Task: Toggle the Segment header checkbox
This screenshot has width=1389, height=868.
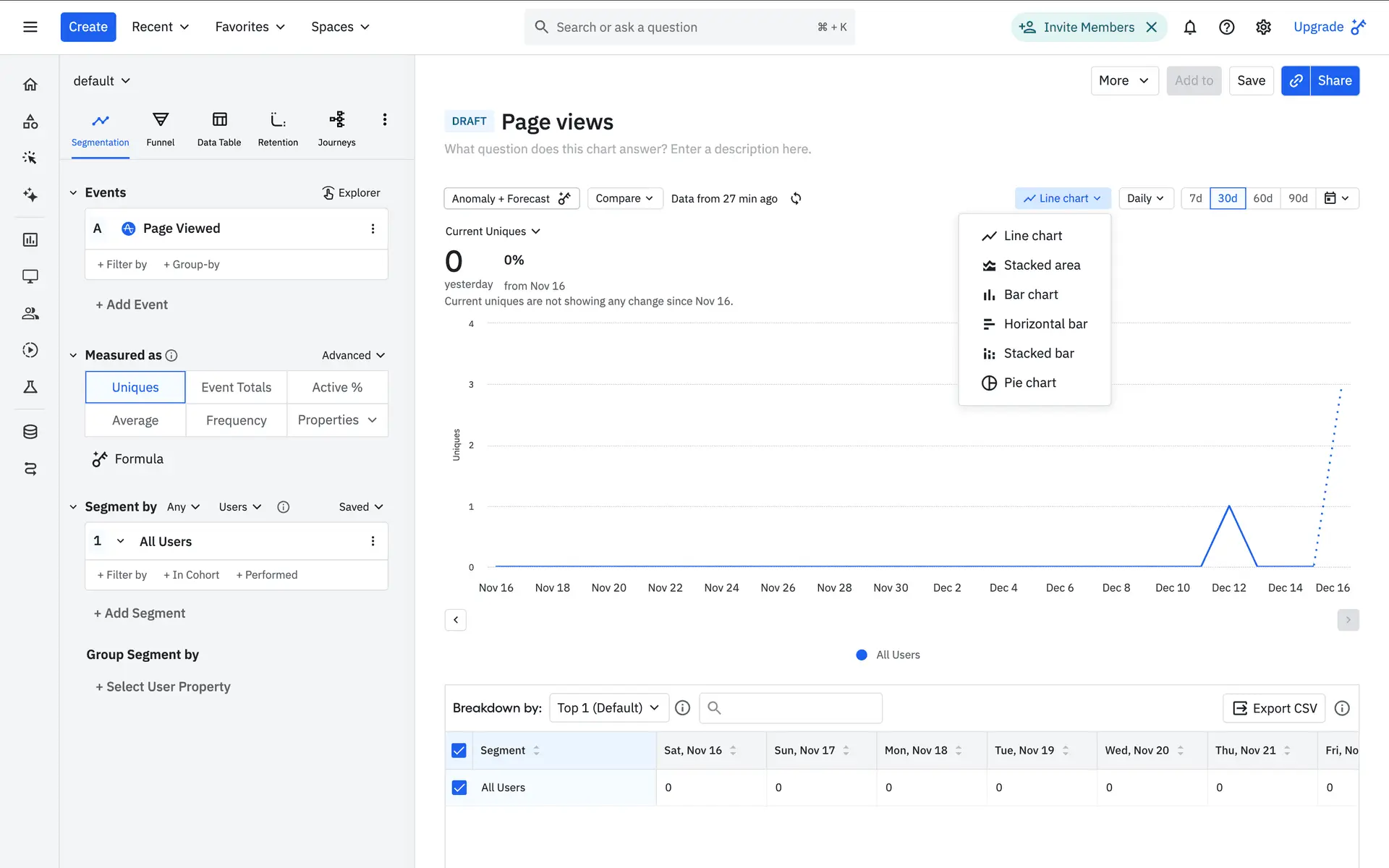Action: [459, 750]
